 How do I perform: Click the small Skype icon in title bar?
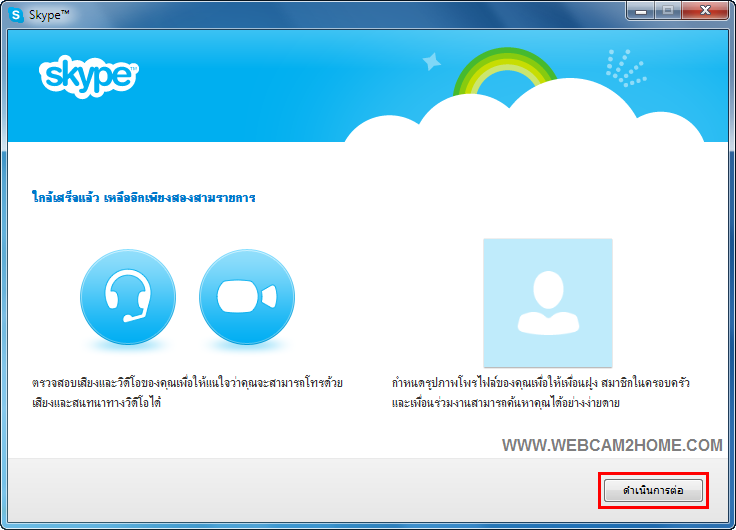[16, 12]
